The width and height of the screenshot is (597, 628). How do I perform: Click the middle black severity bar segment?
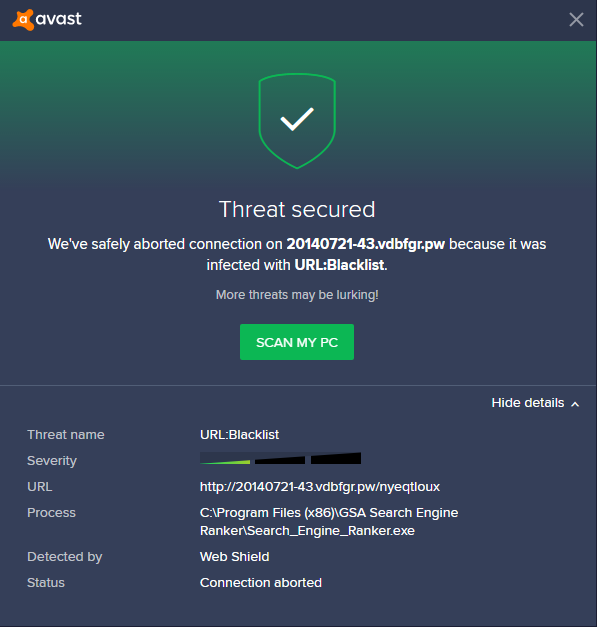pyautogui.click(x=280, y=459)
